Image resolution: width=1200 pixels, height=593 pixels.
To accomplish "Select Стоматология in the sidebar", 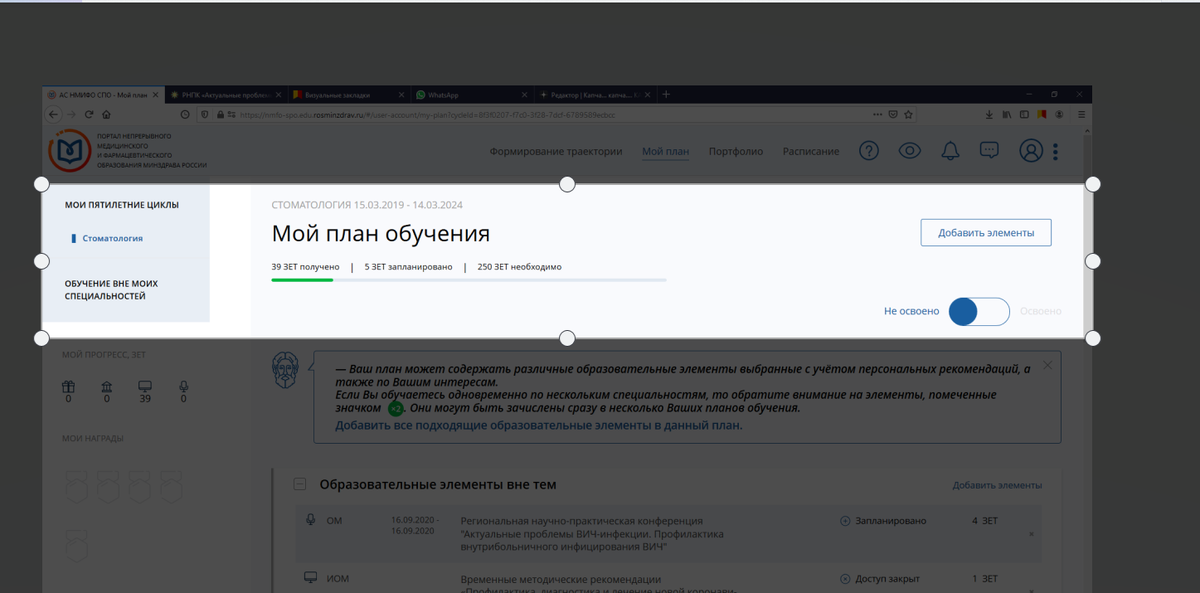I will click(x=112, y=239).
